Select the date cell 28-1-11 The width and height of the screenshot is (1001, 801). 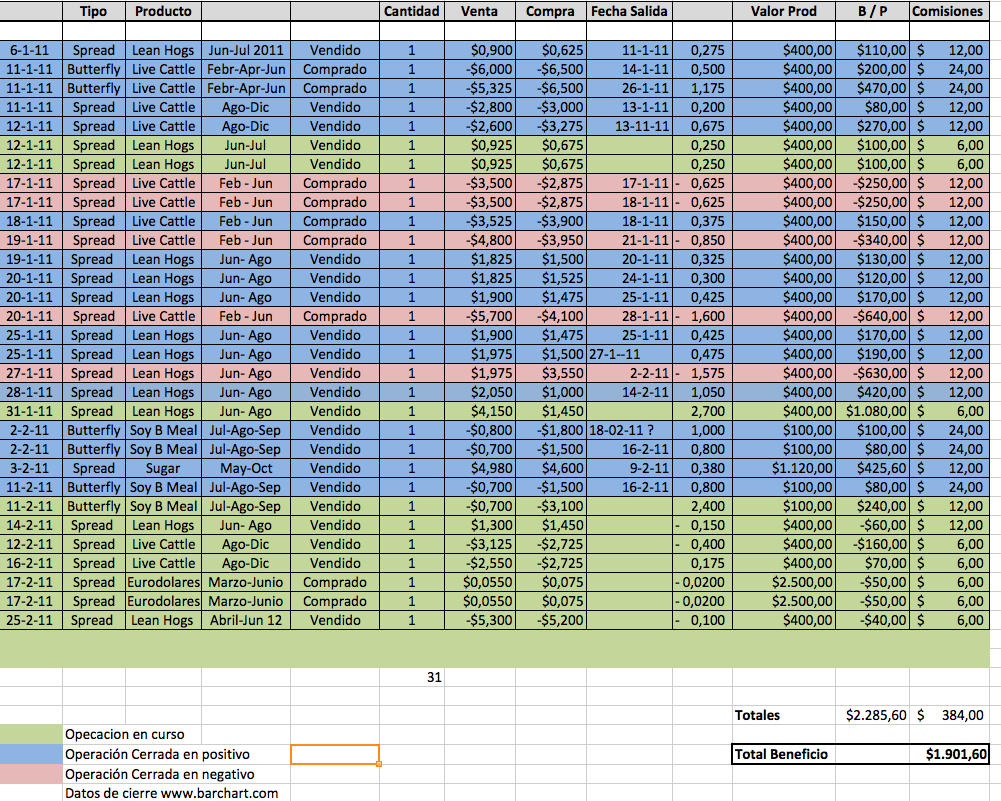pyautogui.click(x=30, y=393)
